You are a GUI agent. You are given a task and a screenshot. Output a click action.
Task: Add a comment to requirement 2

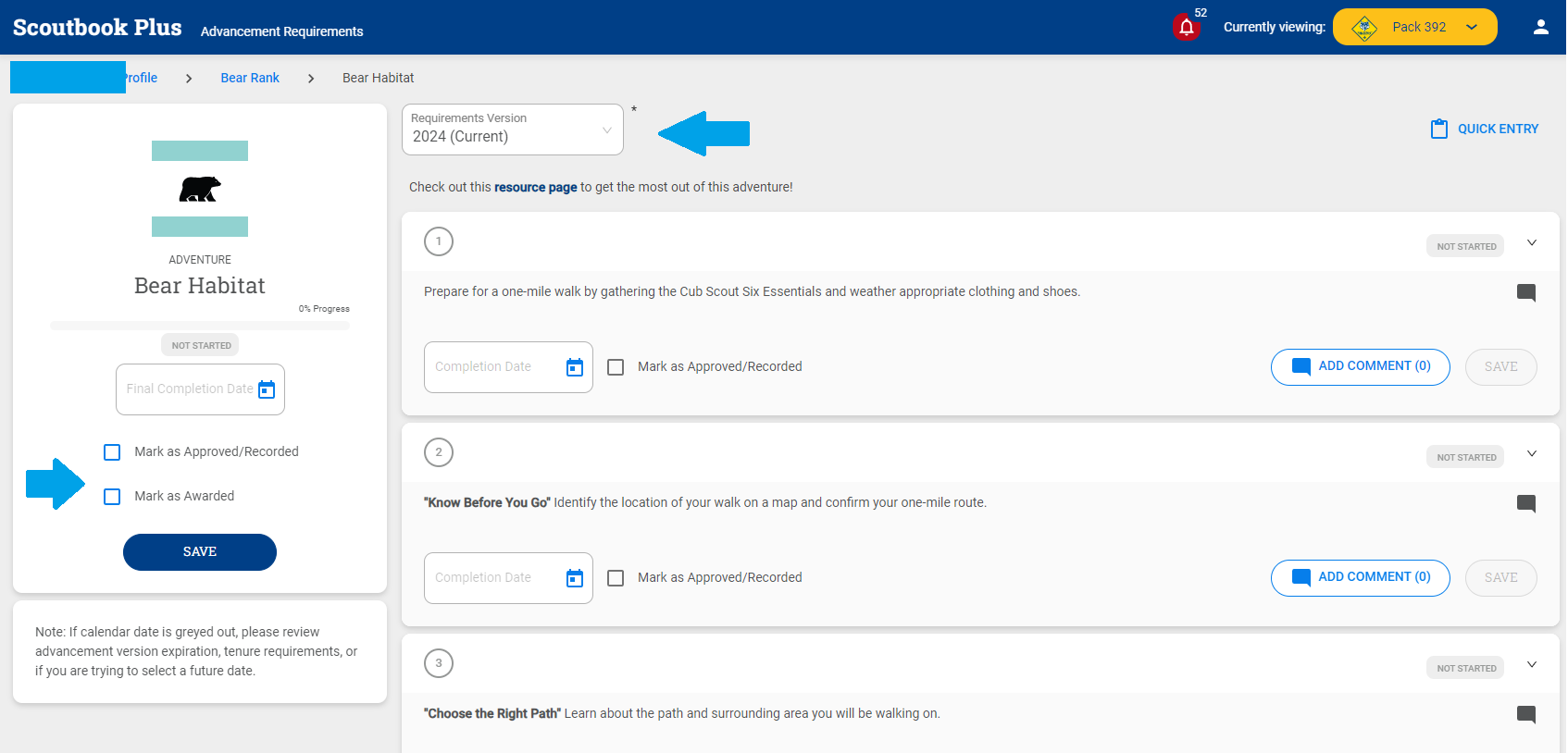pyautogui.click(x=1361, y=578)
